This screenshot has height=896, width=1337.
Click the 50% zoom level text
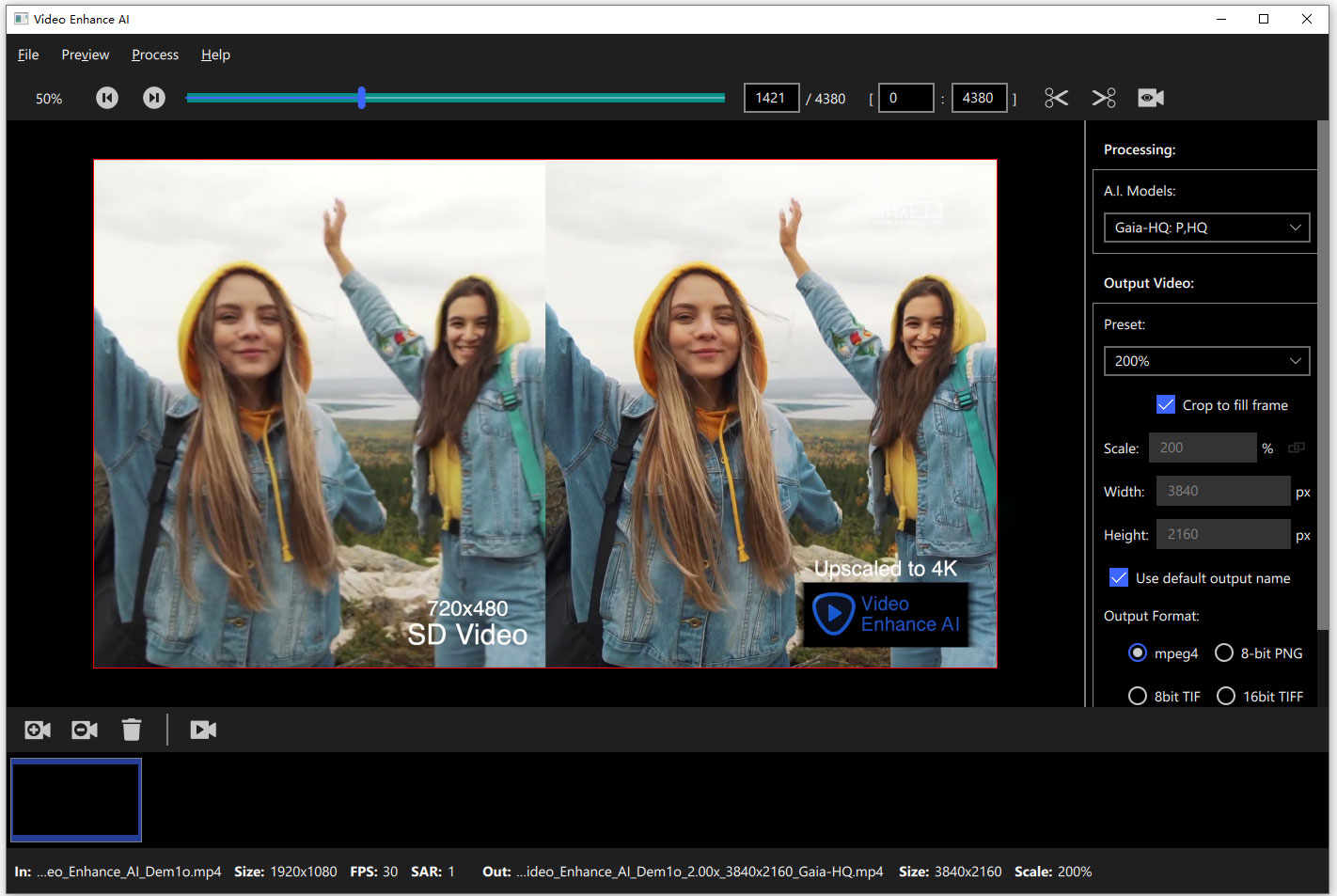click(49, 99)
